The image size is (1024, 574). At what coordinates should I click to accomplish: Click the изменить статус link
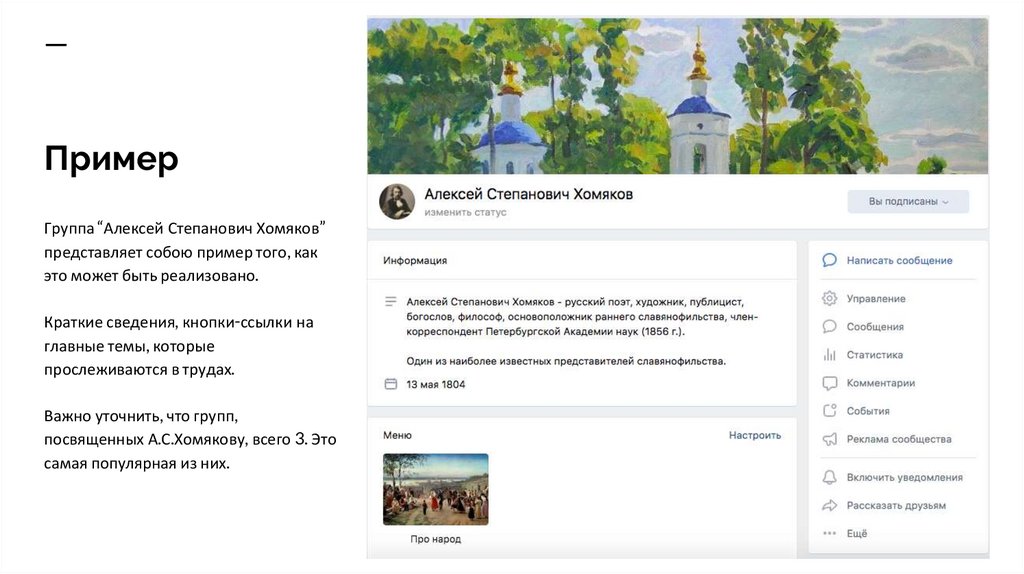coord(465,213)
